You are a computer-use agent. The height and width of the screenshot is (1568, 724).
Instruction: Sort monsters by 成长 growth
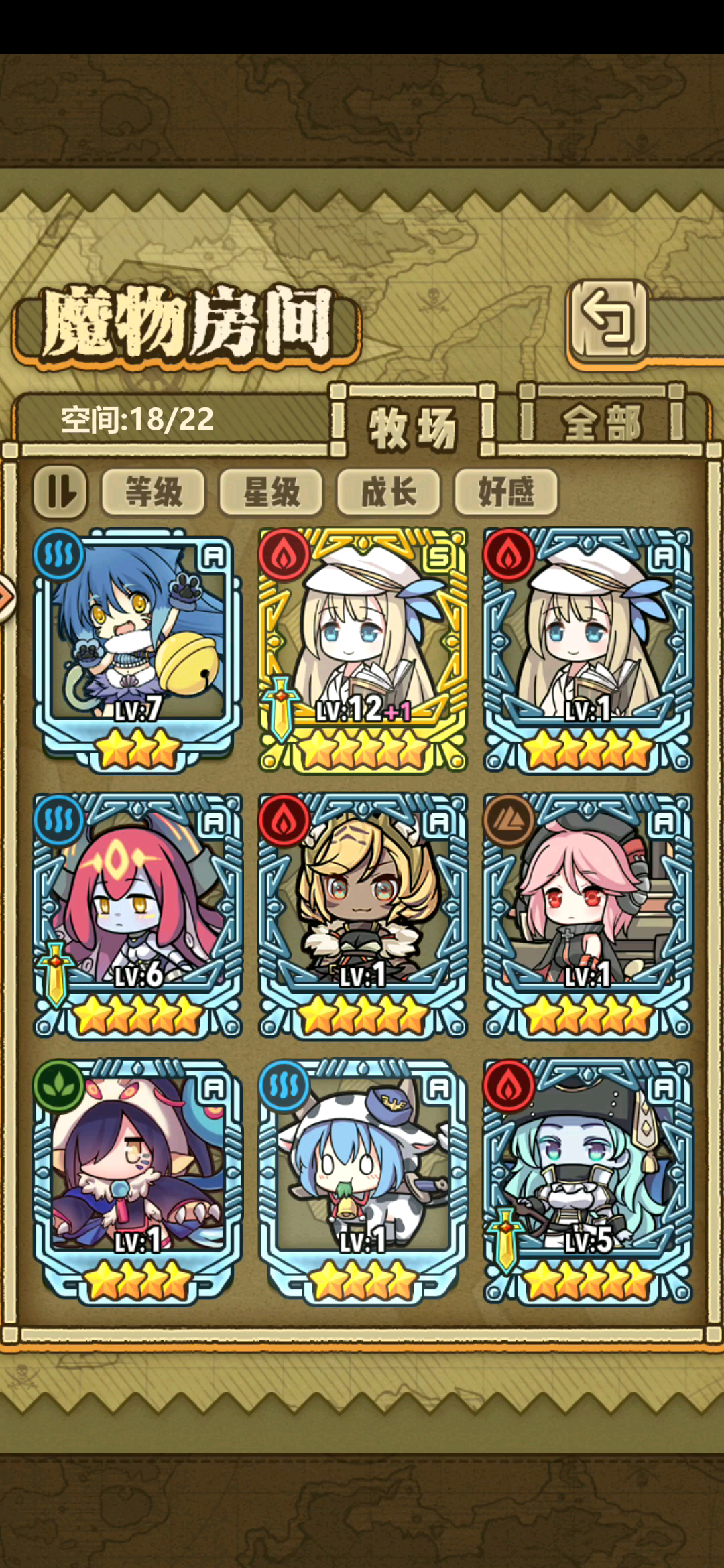(x=389, y=492)
